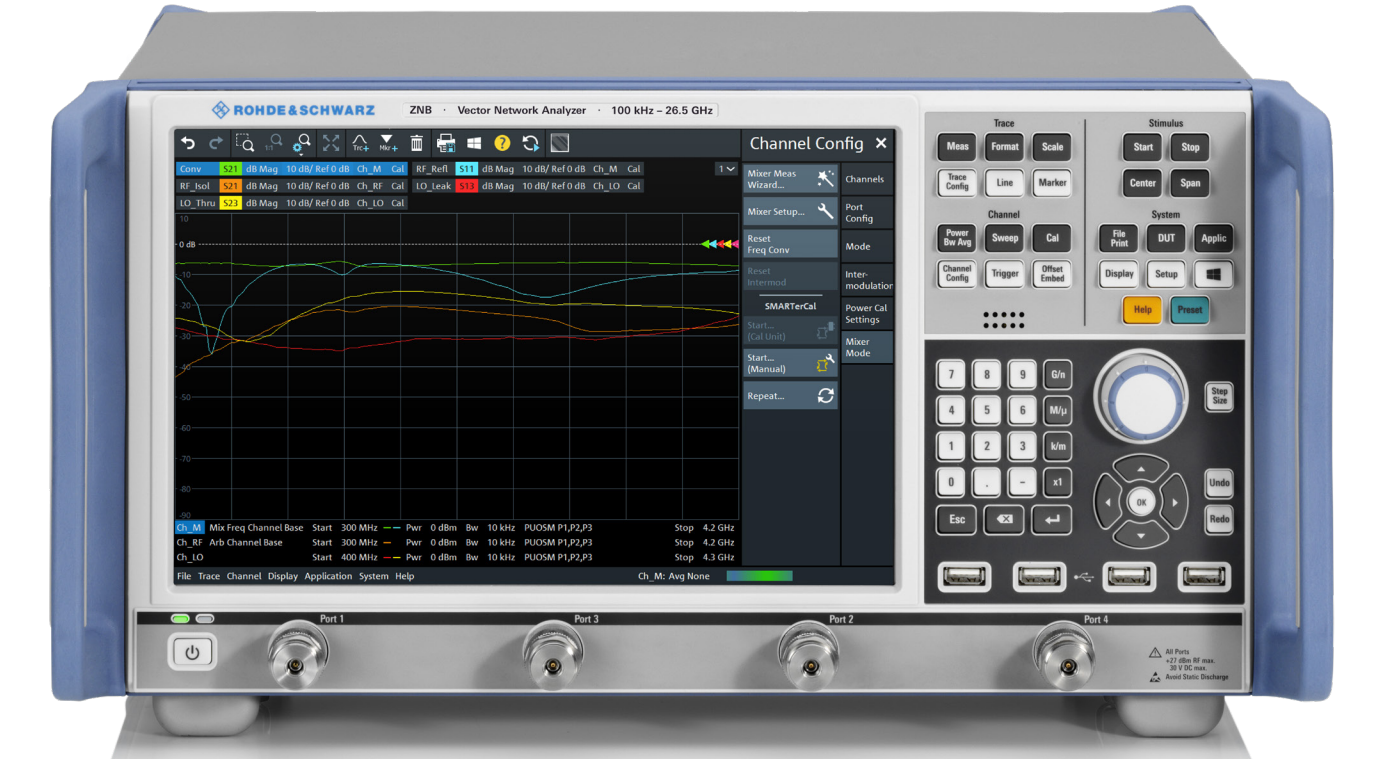This screenshot has width=1381, height=759.
Task: Activate the zoom select magnifier toolbar icon
Action: (245, 144)
